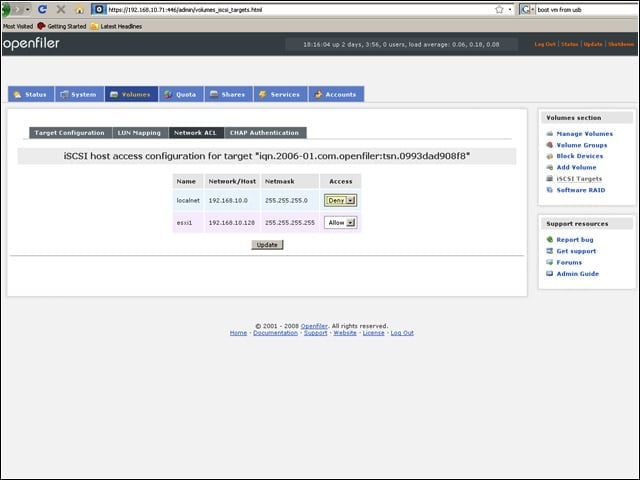
Task: Click the Openfiler link in the footer copyright
Action: pos(314,326)
